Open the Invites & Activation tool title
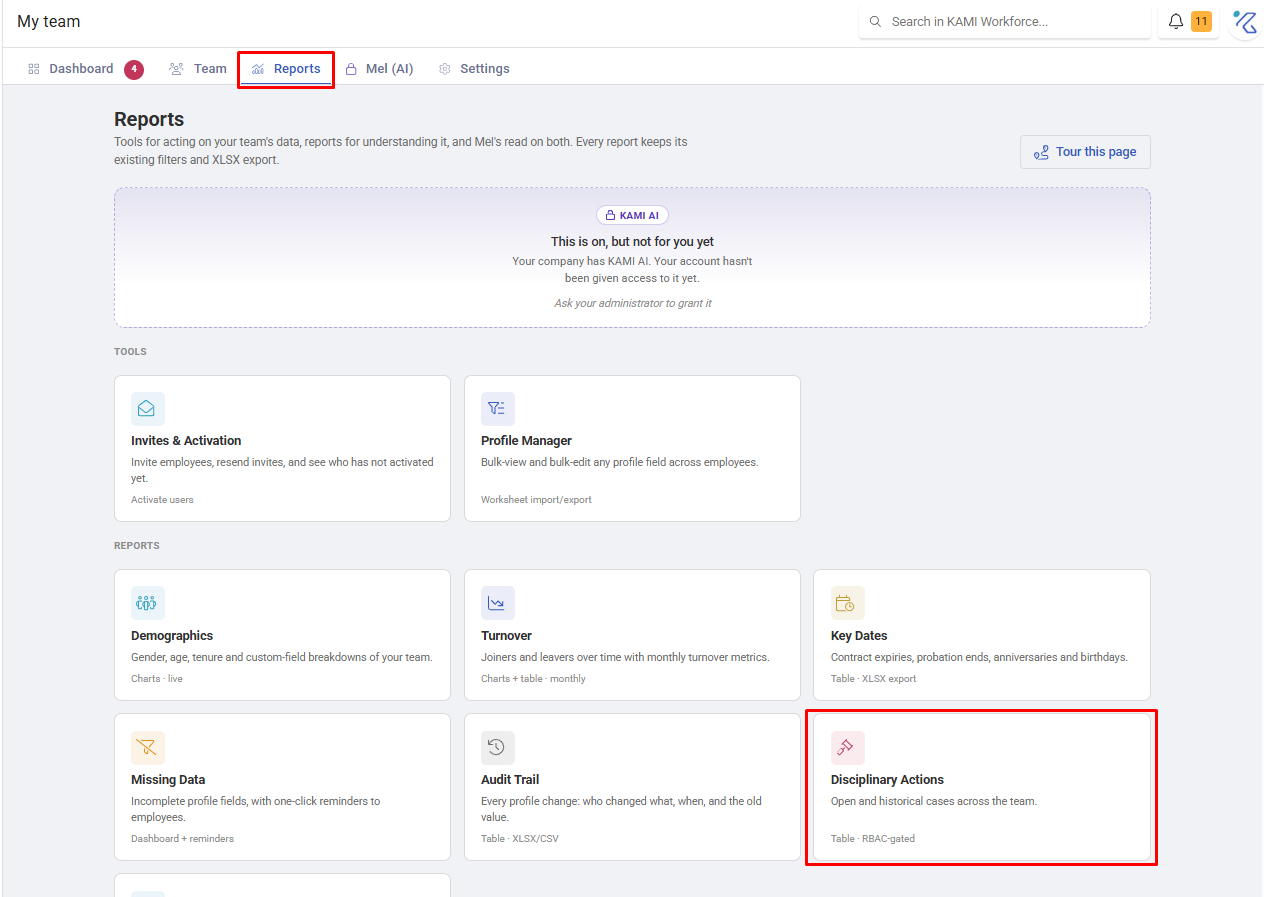 tap(186, 440)
